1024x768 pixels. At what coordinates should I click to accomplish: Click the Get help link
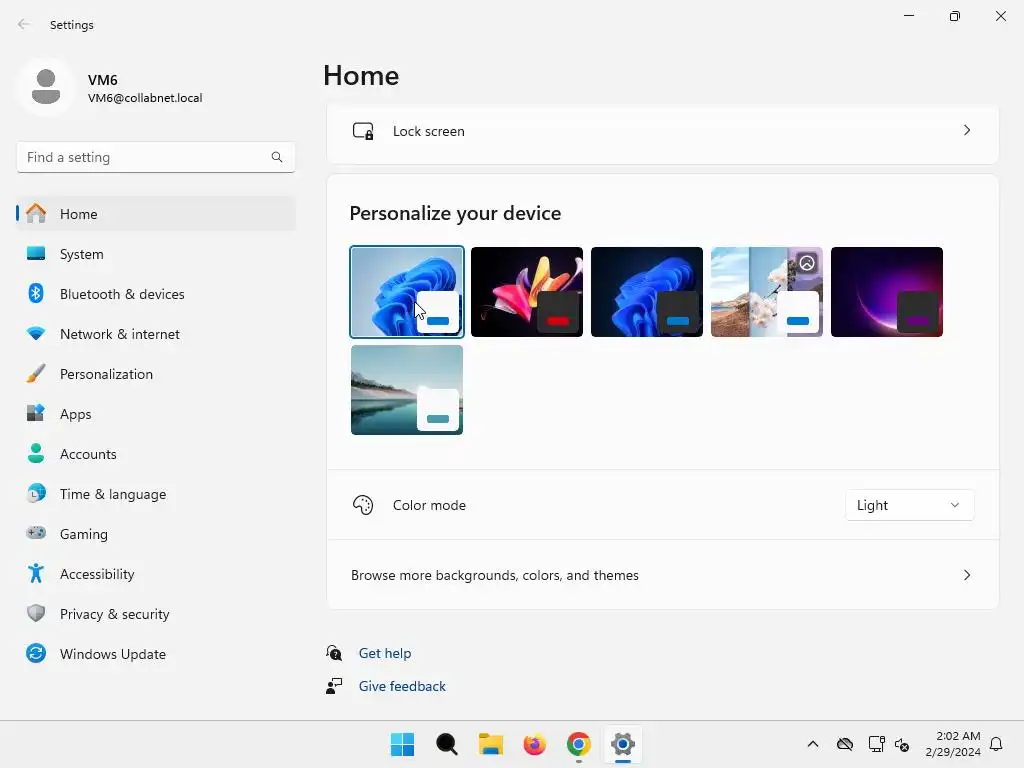click(x=385, y=653)
